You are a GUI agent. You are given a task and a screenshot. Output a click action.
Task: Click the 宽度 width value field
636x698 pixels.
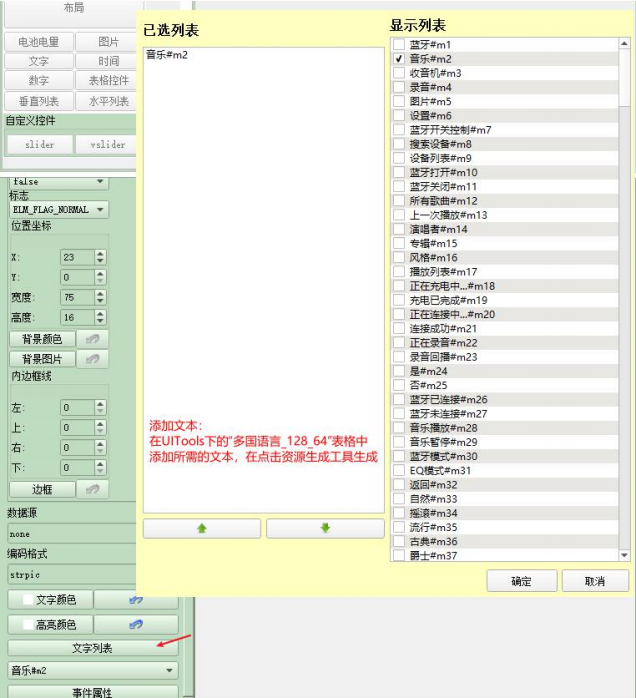click(x=77, y=297)
